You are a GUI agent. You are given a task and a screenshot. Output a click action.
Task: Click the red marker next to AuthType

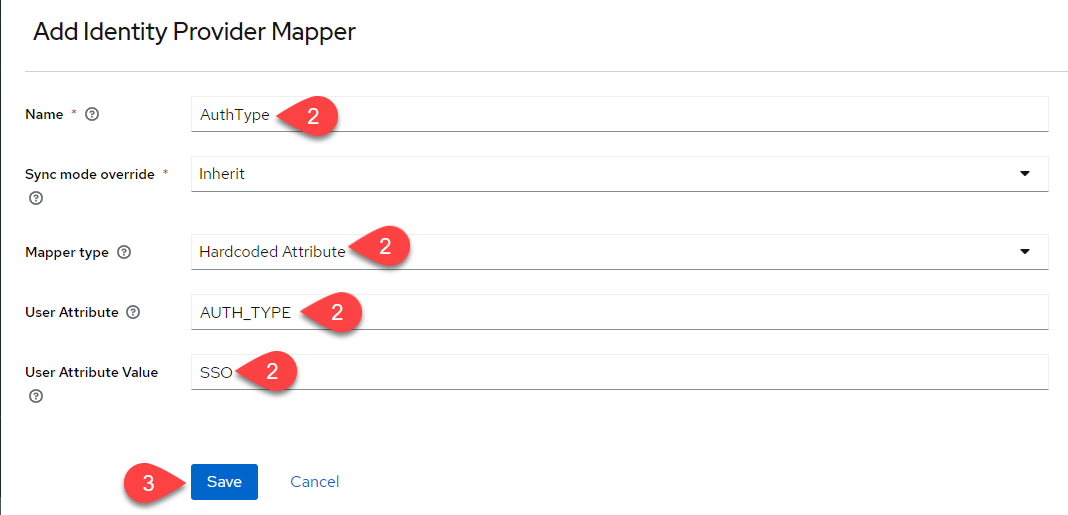(311, 116)
